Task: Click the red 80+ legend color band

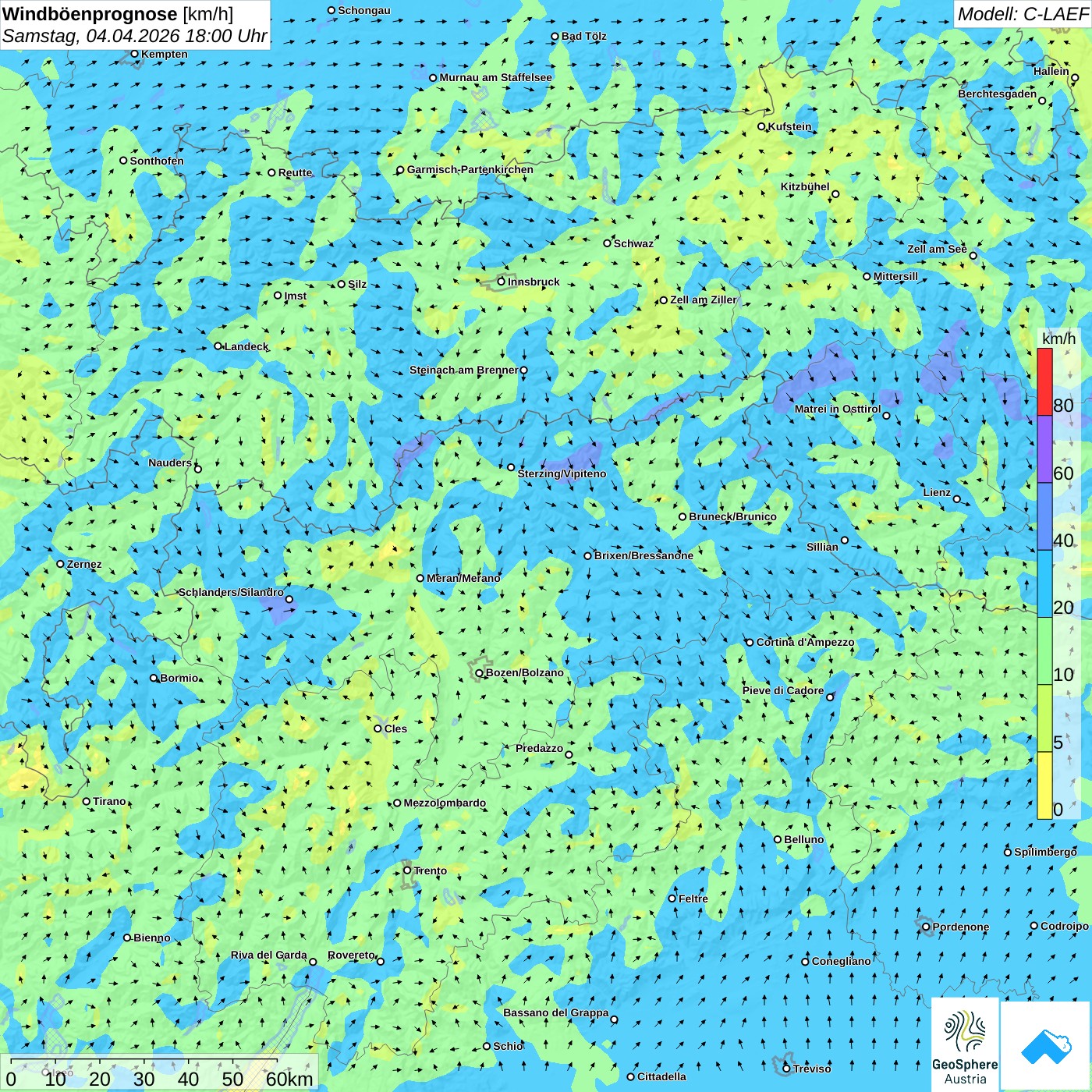Action: [x=1044, y=381]
